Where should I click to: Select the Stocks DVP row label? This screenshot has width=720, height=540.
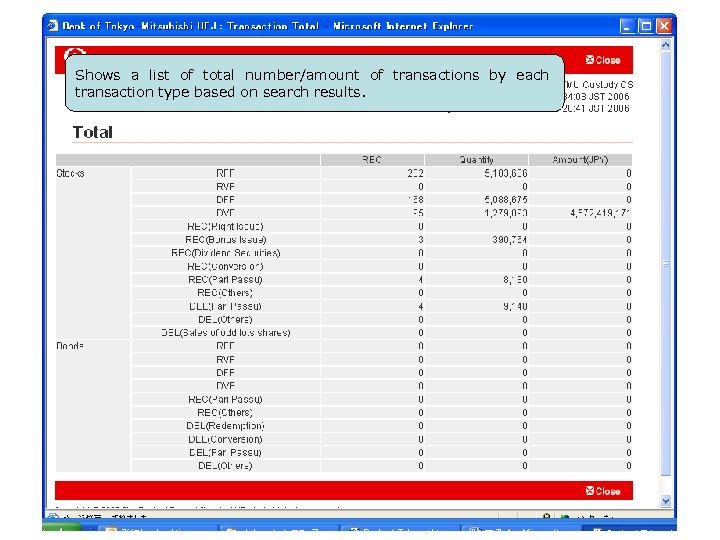pos(225,213)
